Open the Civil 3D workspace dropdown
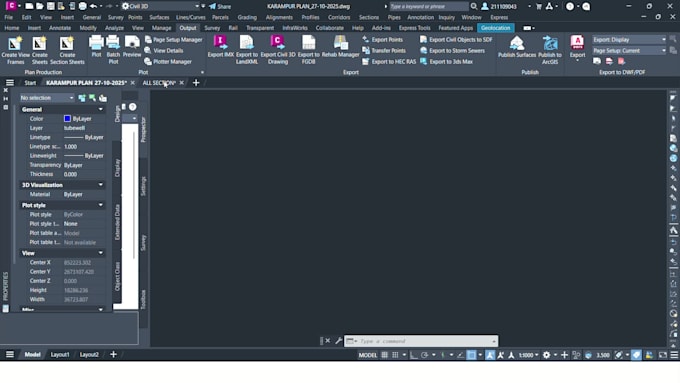This screenshot has height=383, width=680. pos(161,6)
